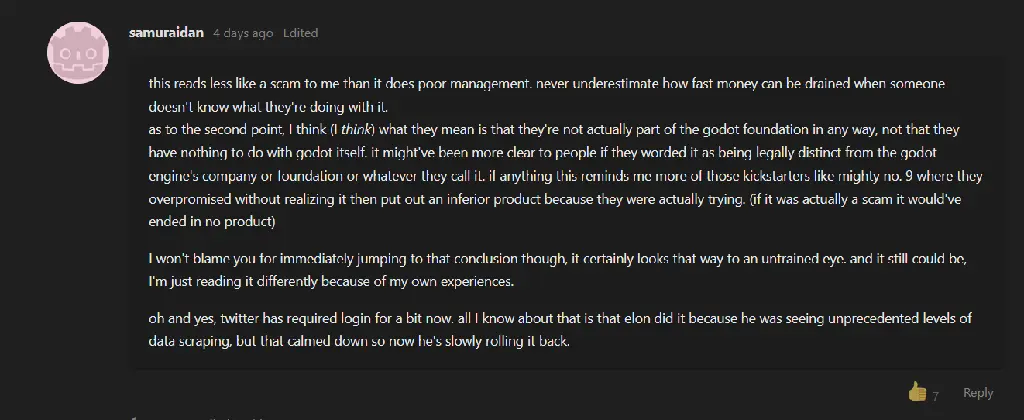The width and height of the screenshot is (1024, 420).
Task: Like the comment with the thumbs-up icon
Action: pyautogui.click(x=917, y=392)
